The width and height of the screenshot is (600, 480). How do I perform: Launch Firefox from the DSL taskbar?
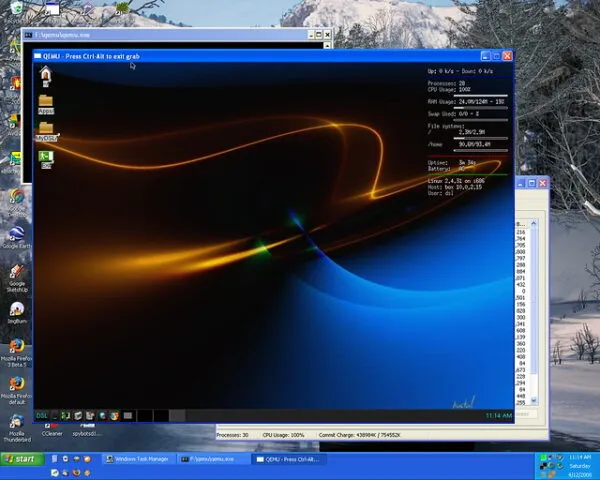(114, 416)
